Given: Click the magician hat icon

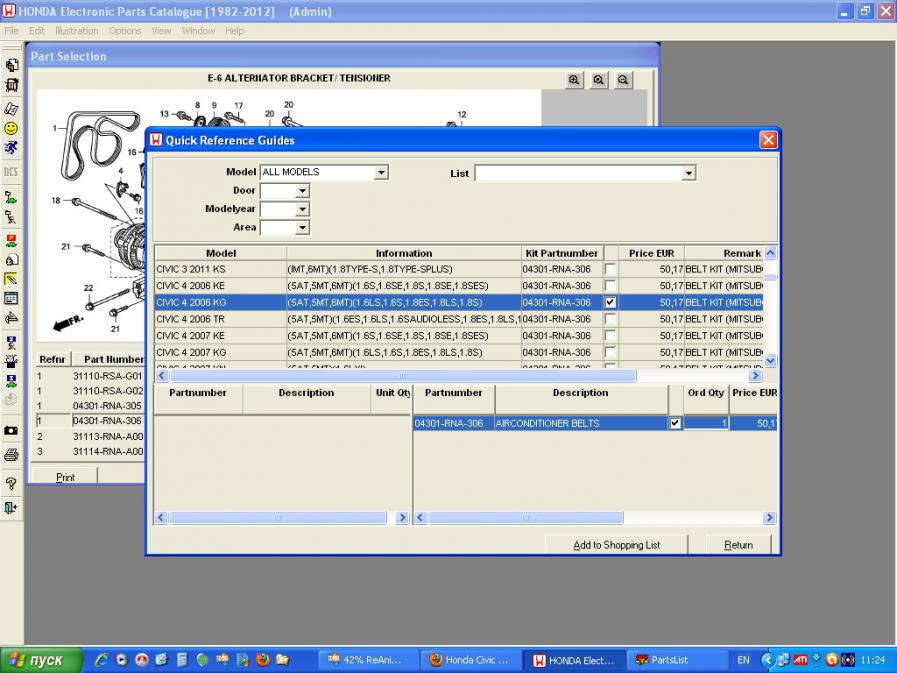Looking at the screenshot, I should click(11, 362).
